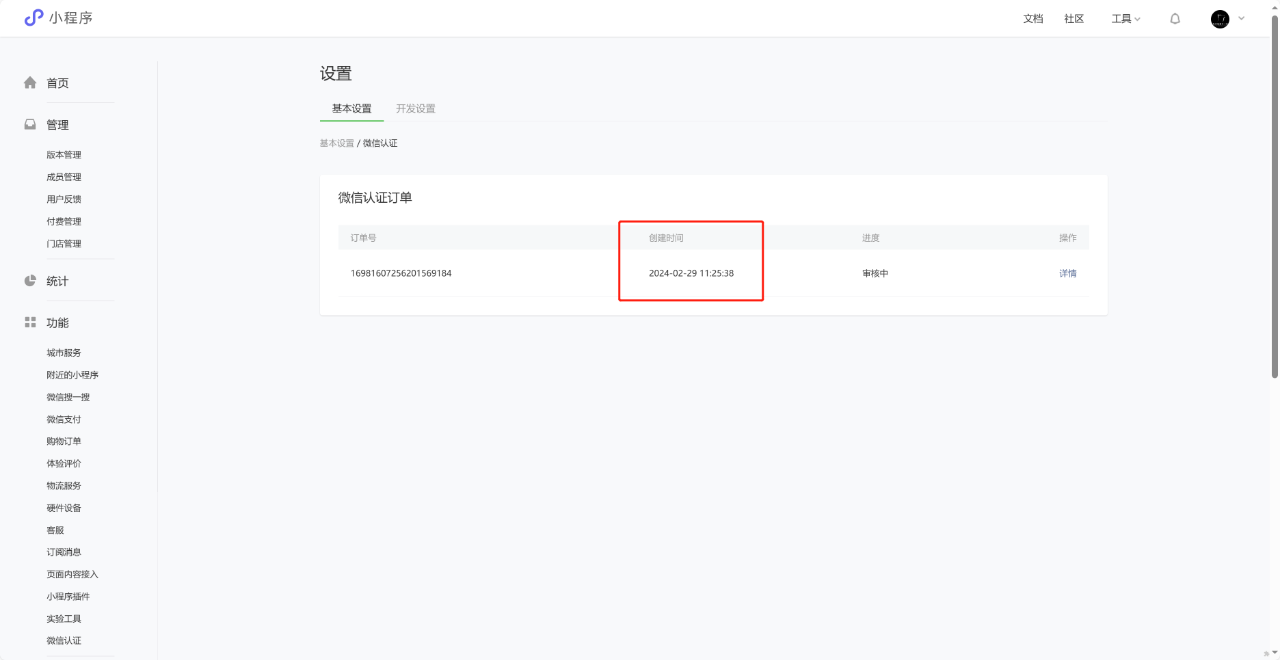This screenshot has height=660, width=1280.
Task: Click the 管理 inbox icon
Action: pos(30,125)
